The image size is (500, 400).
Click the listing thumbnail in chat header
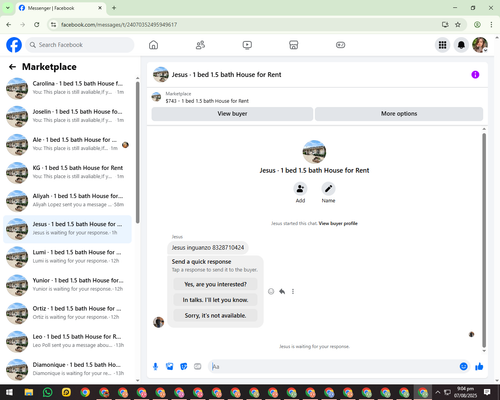click(x=161, y=75)
